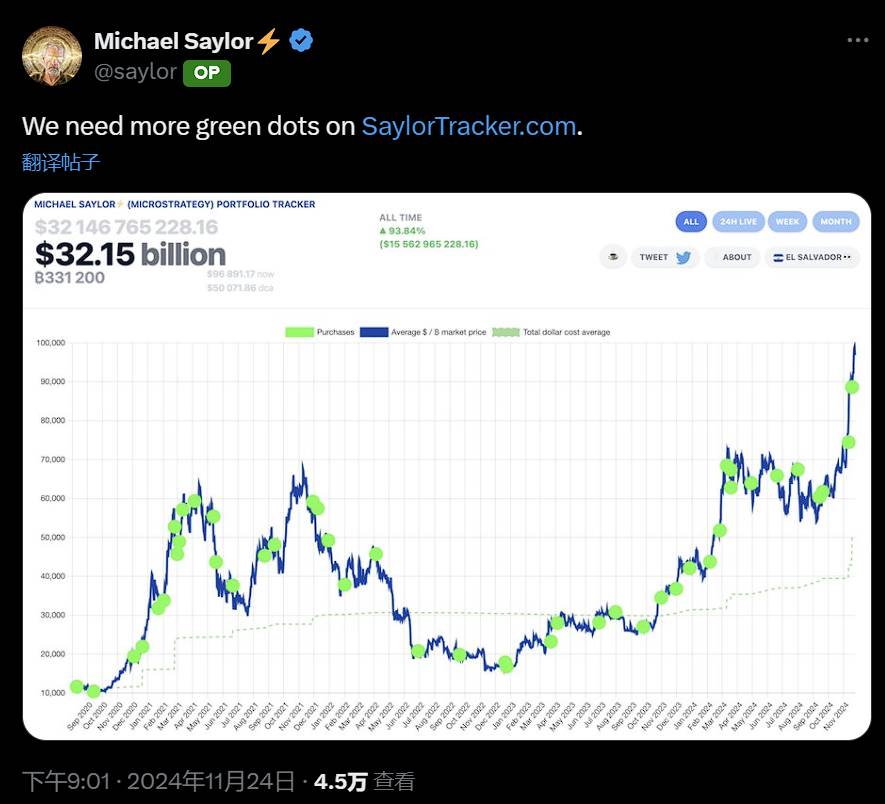Viewport: 885px width, 804px height.
Task: Enable the WEEK time range
Action: pos(787,221)
